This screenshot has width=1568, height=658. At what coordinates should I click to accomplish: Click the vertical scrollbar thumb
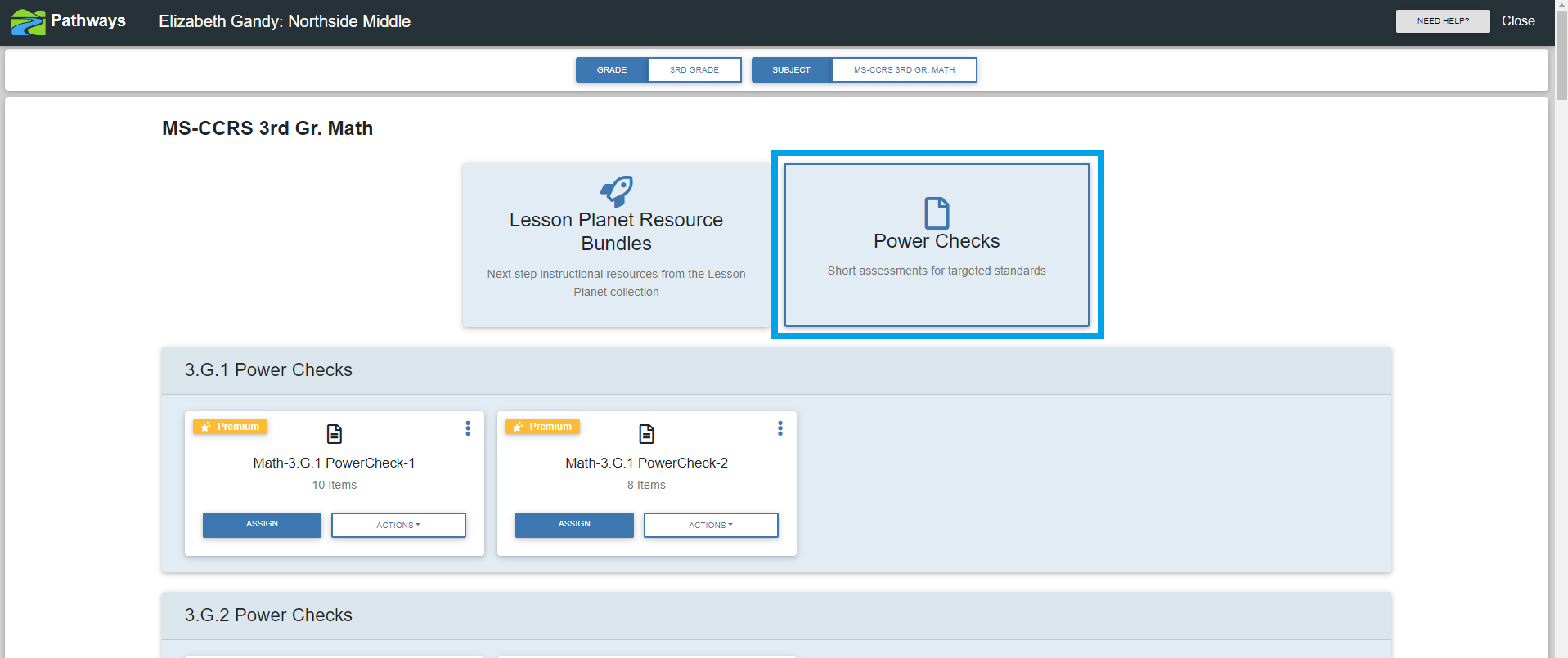click(1561, 57)
